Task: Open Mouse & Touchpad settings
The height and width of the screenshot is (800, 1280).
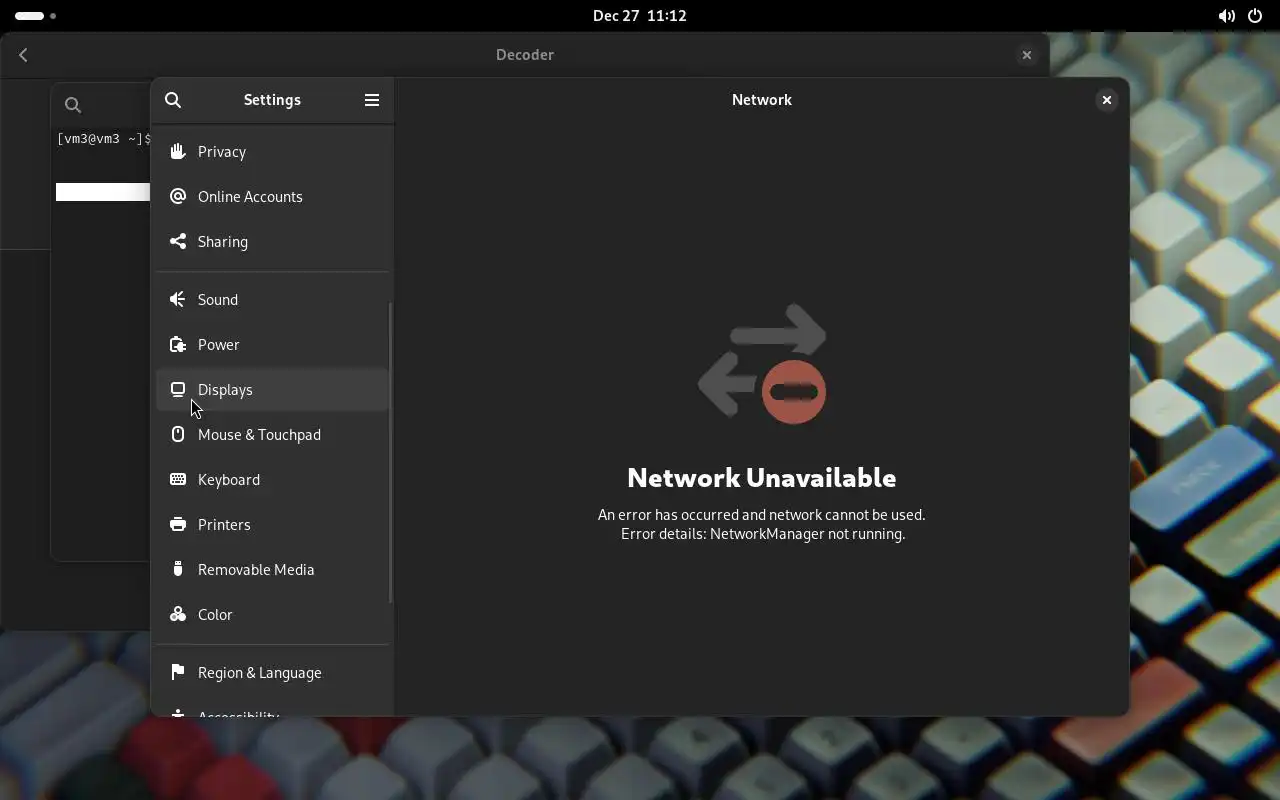Action: 272,434
